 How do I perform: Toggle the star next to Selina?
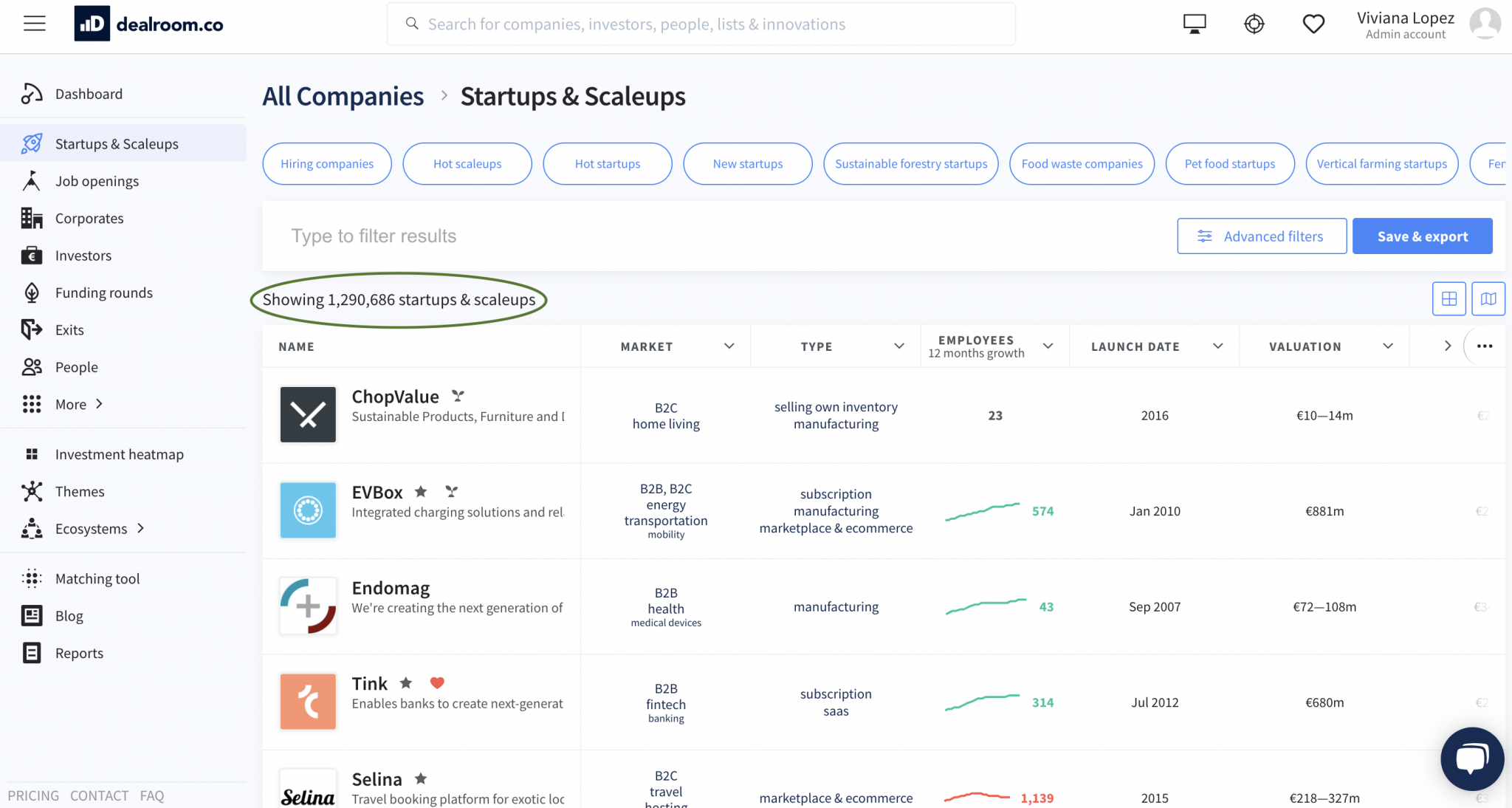421,778
